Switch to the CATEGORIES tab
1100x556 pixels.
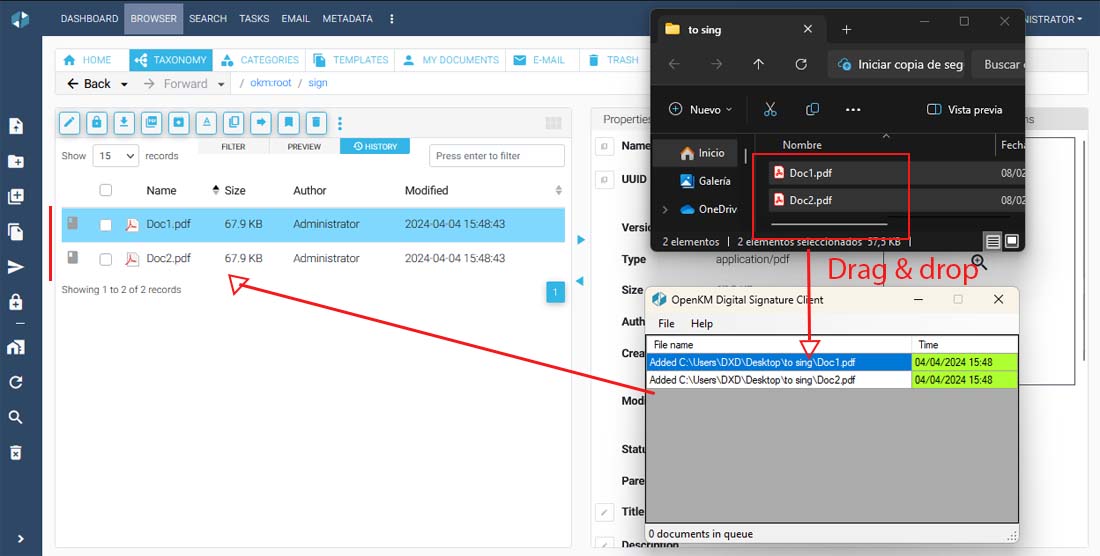[260, 60]
